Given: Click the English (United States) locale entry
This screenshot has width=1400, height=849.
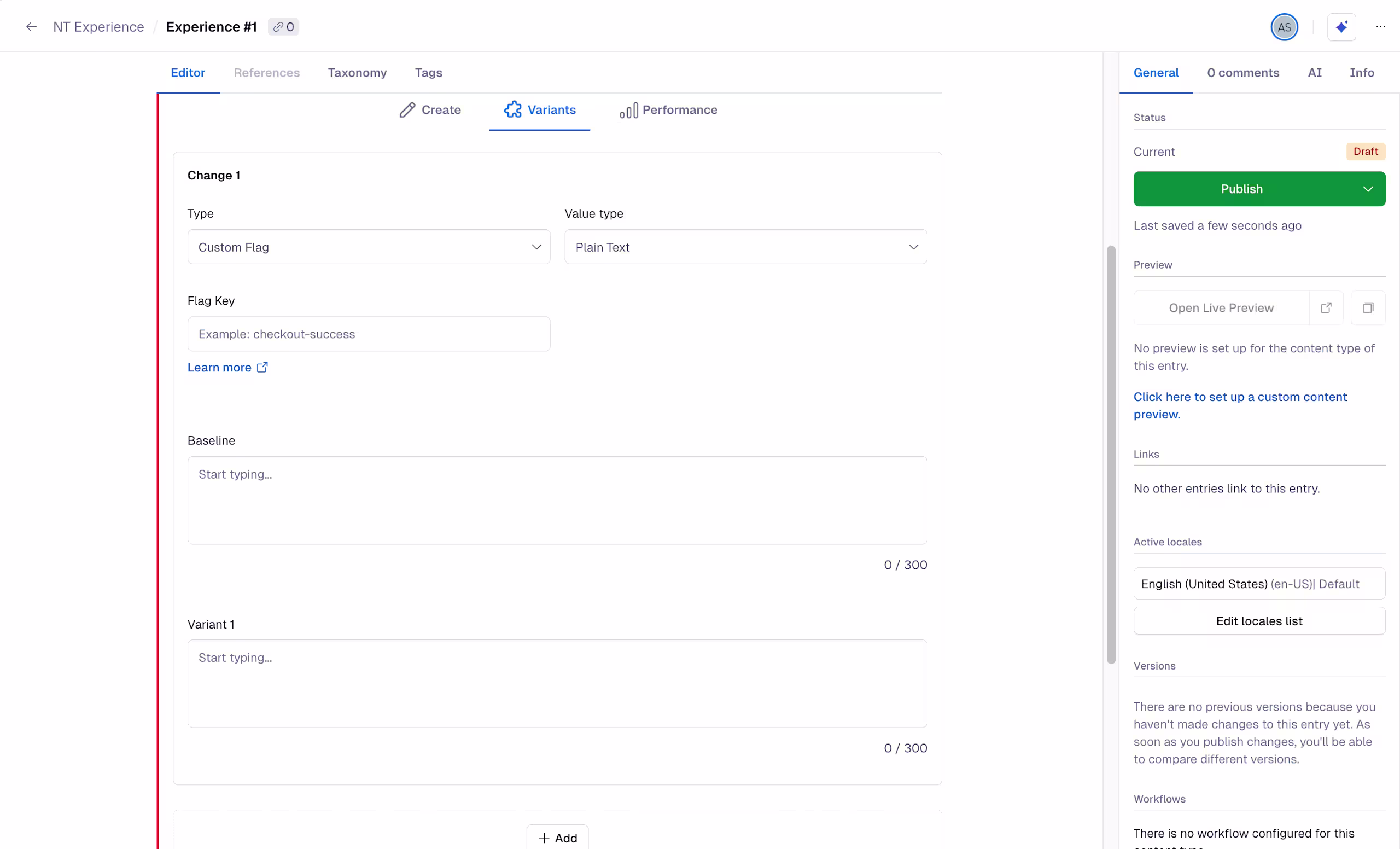Looking at the screenshot, I should [x=1259, y=584].
